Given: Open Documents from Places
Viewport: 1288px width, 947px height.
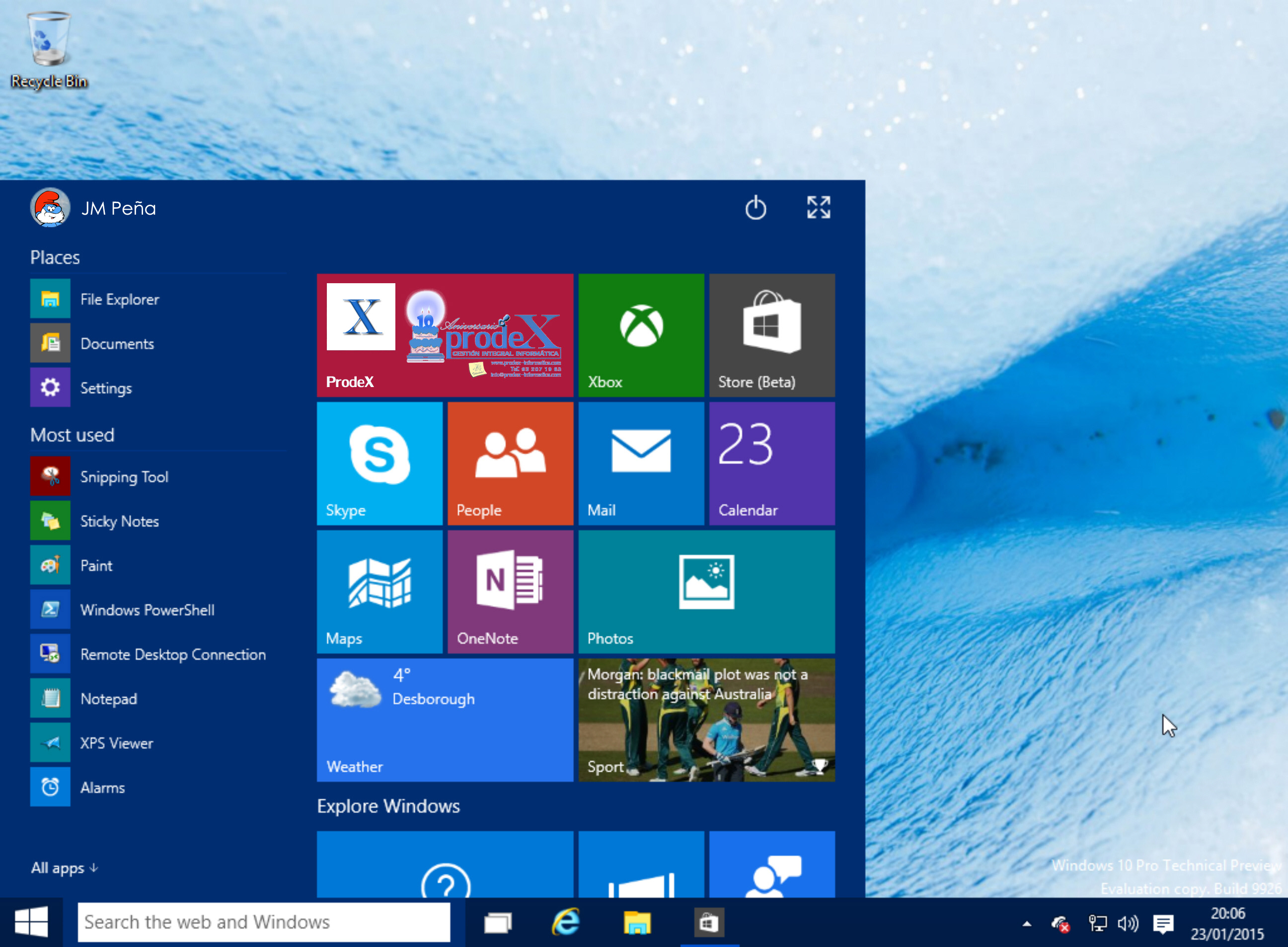Looking at the screenshot, I should [158, 343].
